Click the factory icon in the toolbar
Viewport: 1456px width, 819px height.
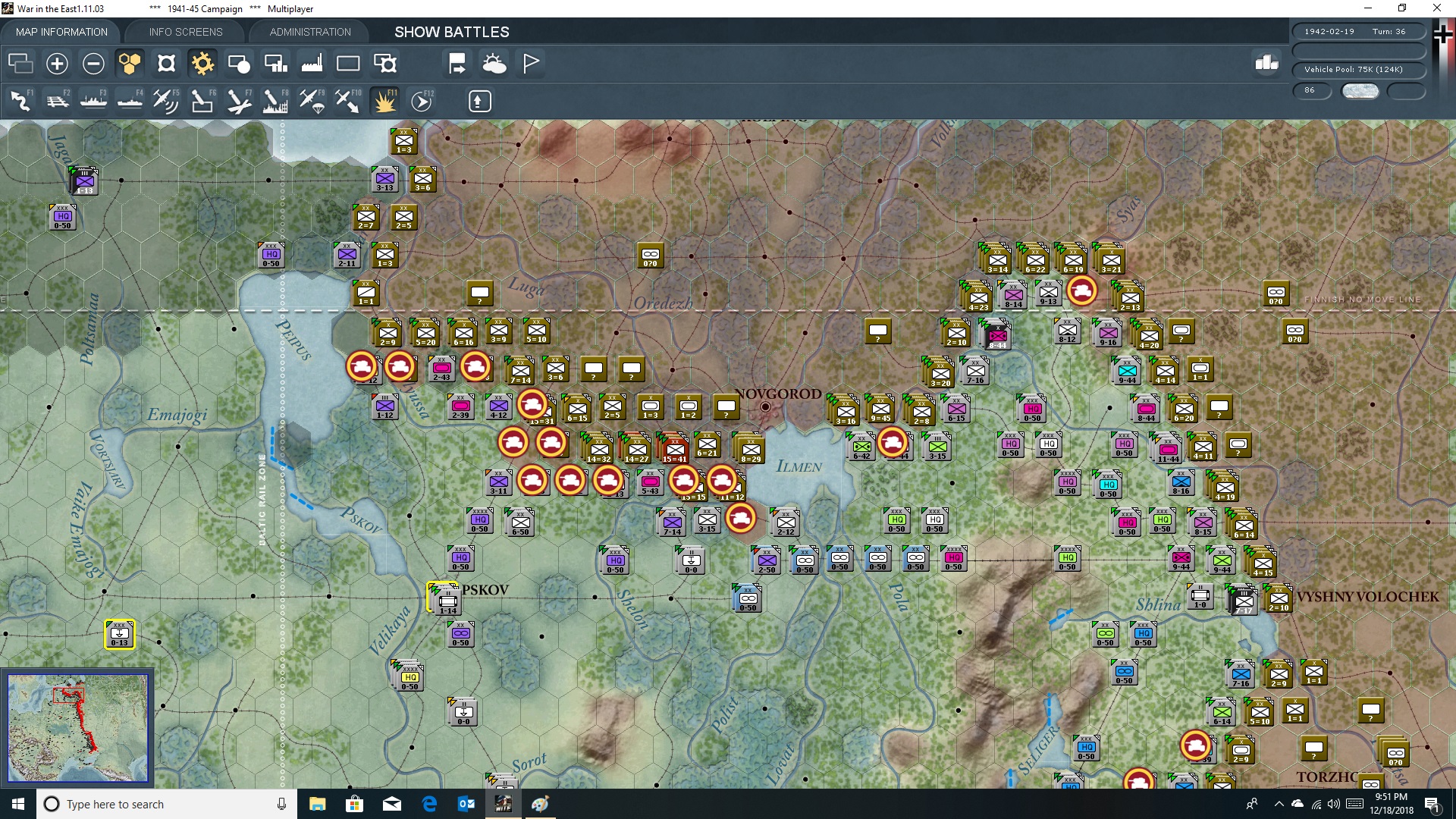tap(312, 64)
